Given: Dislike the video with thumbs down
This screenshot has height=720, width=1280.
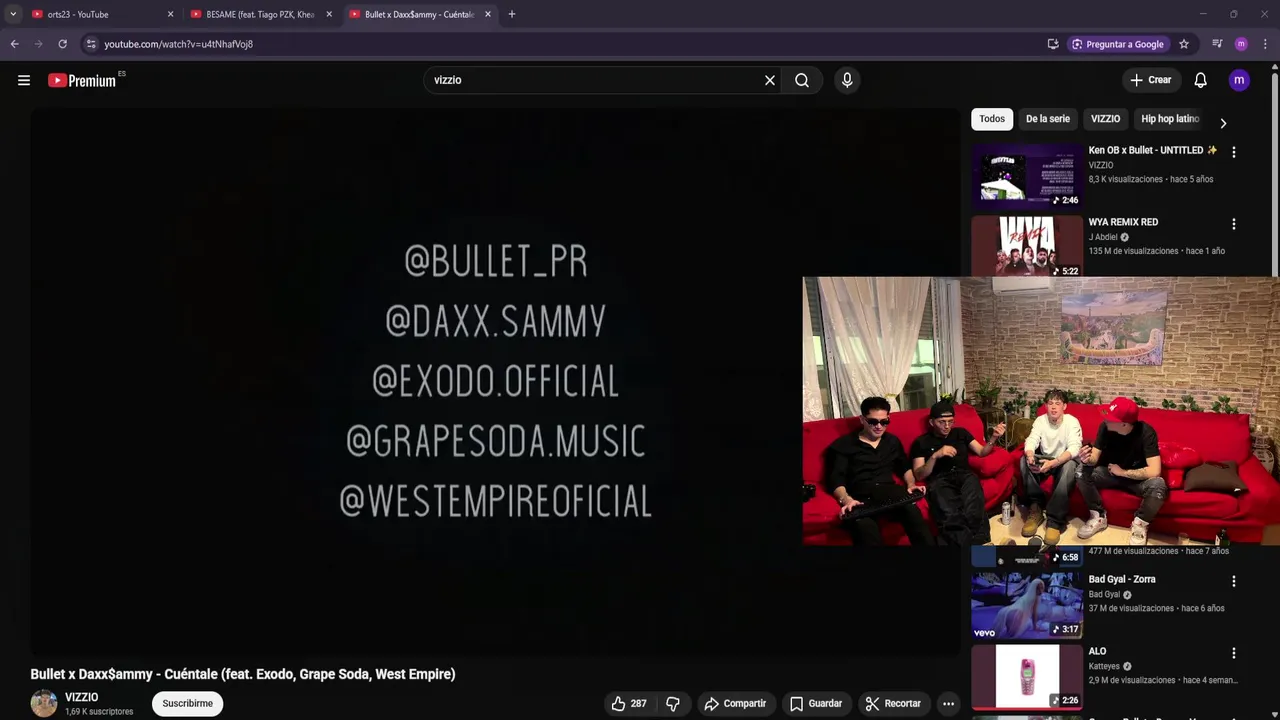Looking at the screenshot, I should click(x=673, y=703).
